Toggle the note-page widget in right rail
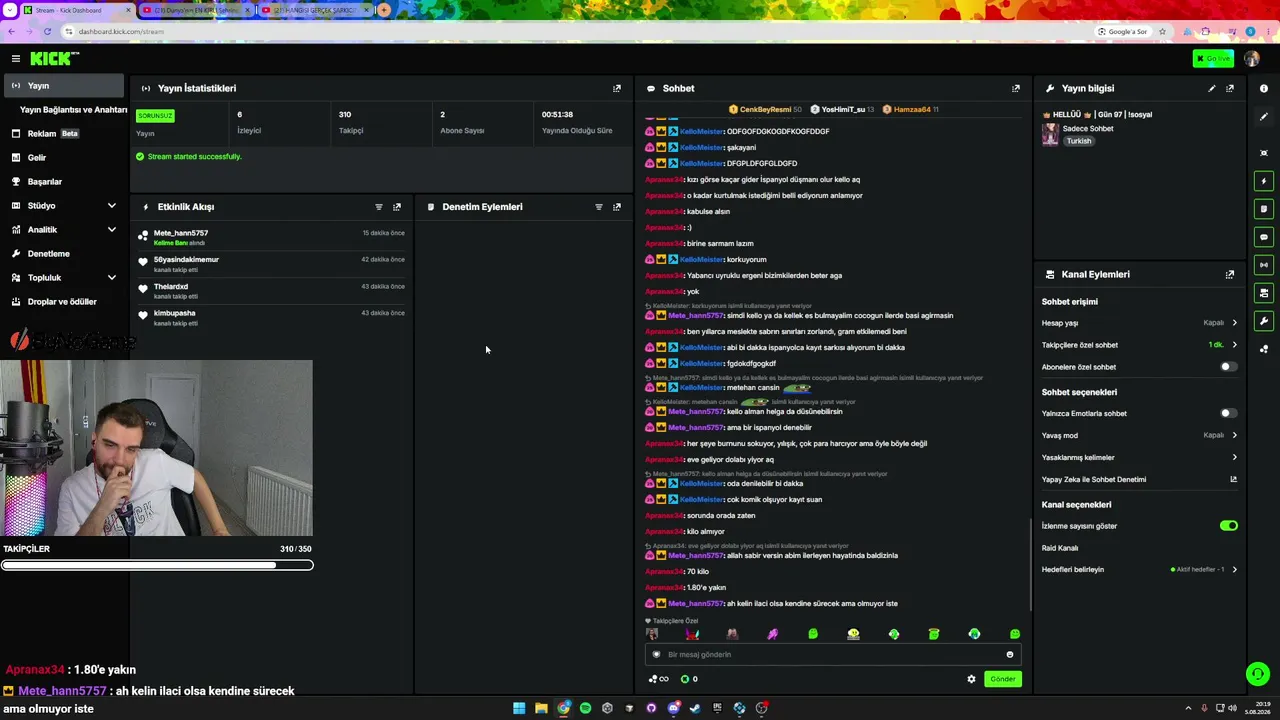This screenshot has width=1280, height=720. pos(1264,209)
